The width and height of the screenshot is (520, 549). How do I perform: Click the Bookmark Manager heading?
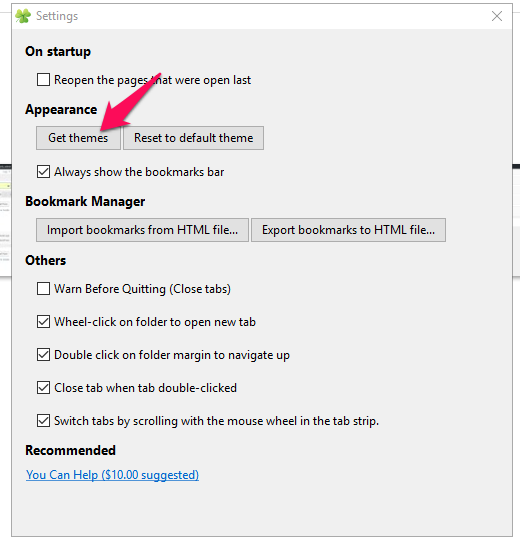click(x=85, y=202)
